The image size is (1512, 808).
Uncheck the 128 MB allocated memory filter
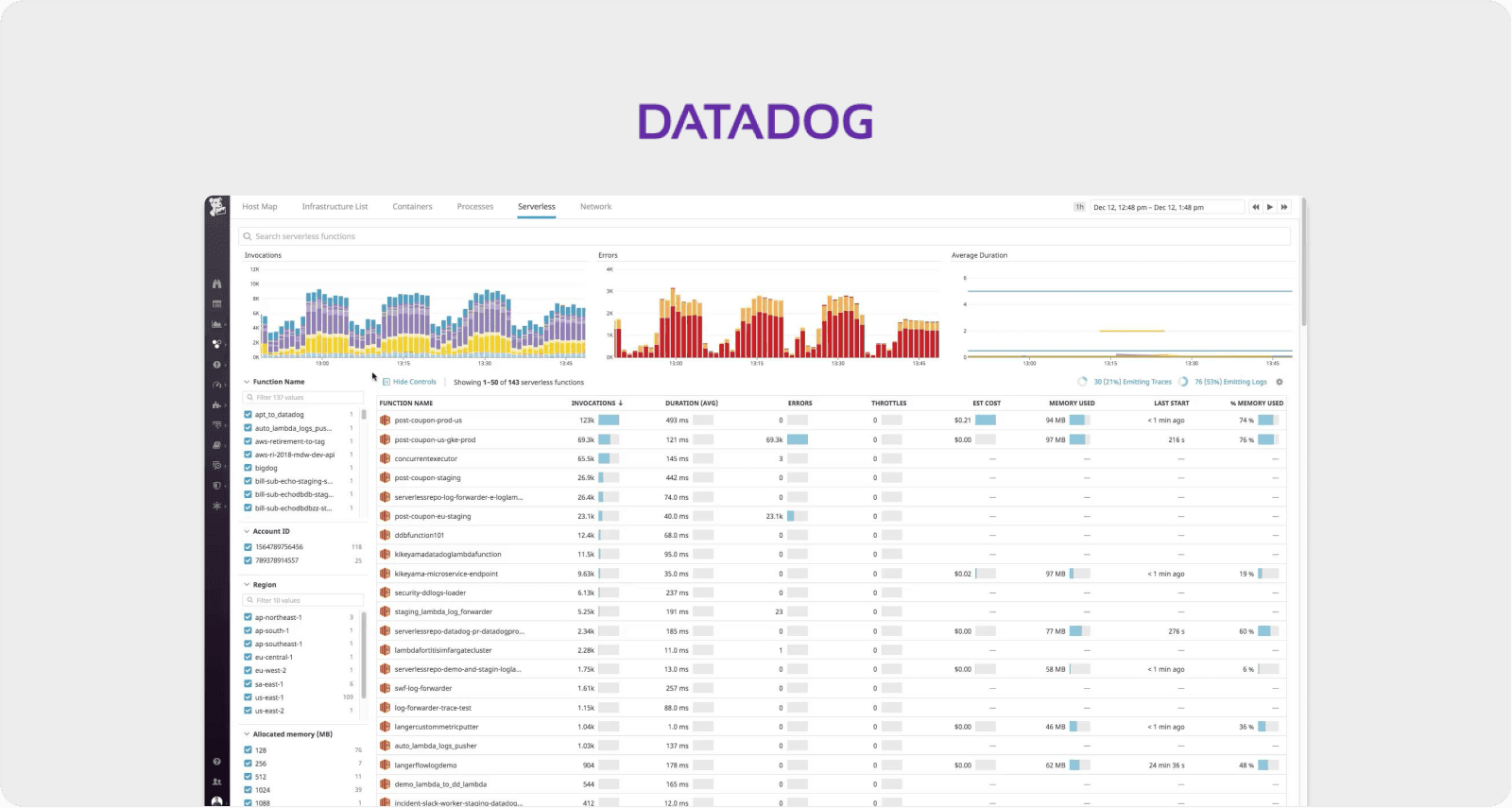(x=248, y=750)
